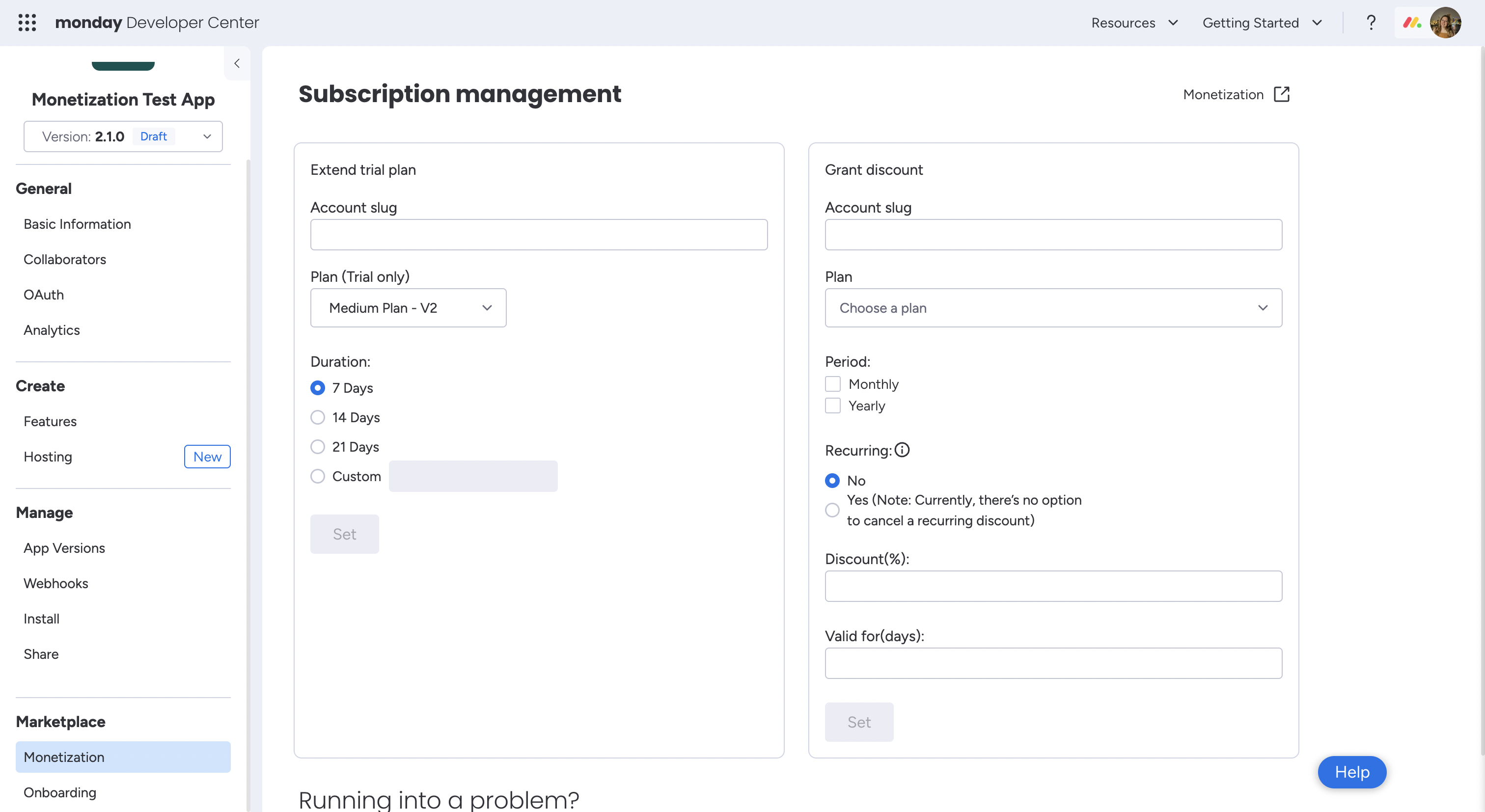Image resolution: width=1485 pixels, height=812 pixels.
Task: Open the Hosting page marked New
Action: [48, 457]
